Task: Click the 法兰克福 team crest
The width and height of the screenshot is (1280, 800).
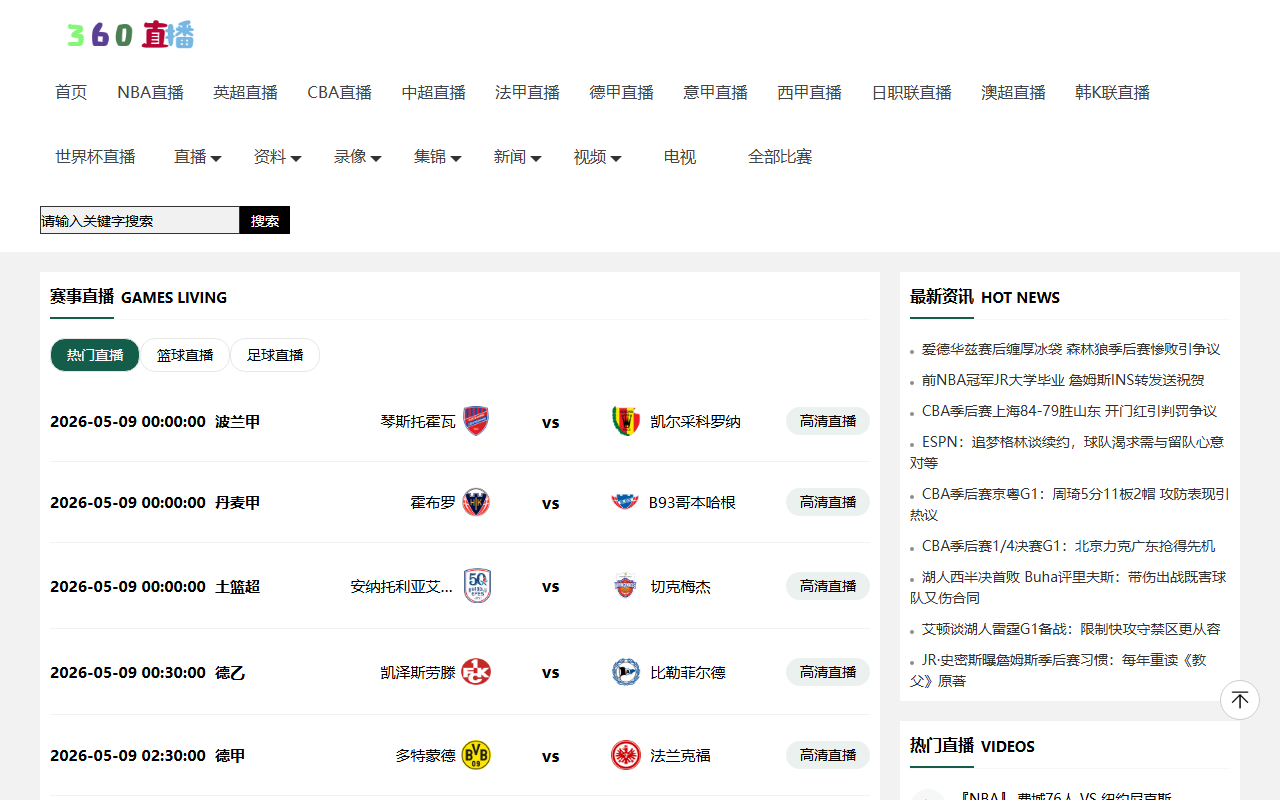Action: pyautogui.click(x=626, y=755)
